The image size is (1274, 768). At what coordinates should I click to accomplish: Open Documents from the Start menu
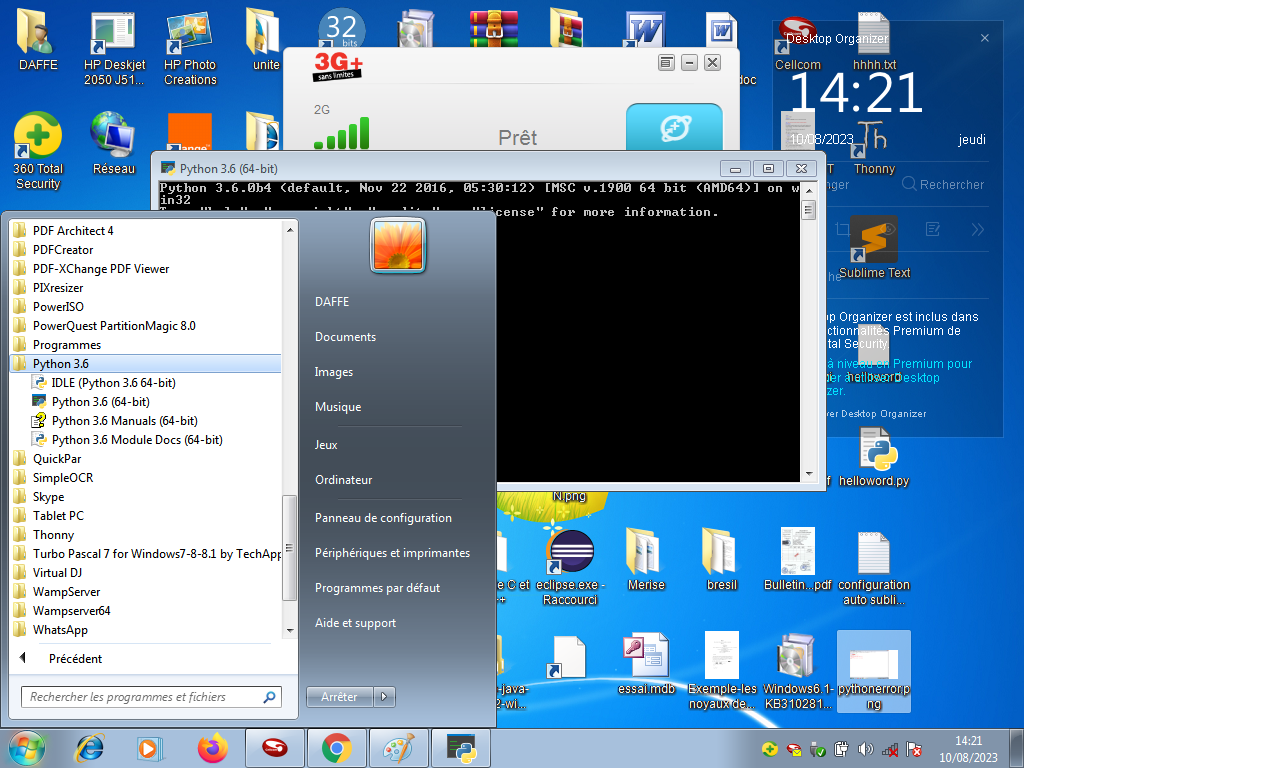pyautogui.click(x=345, y=337)
